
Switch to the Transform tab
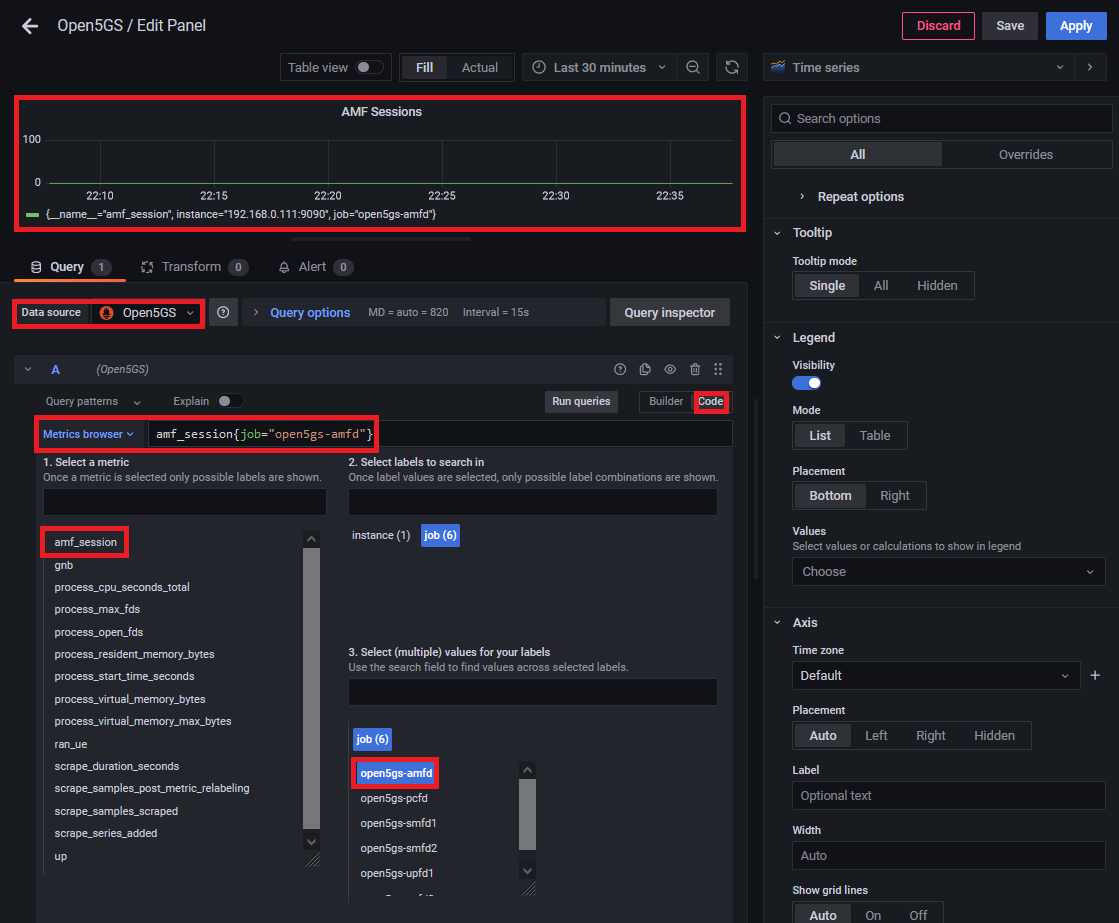coord(194,267)
